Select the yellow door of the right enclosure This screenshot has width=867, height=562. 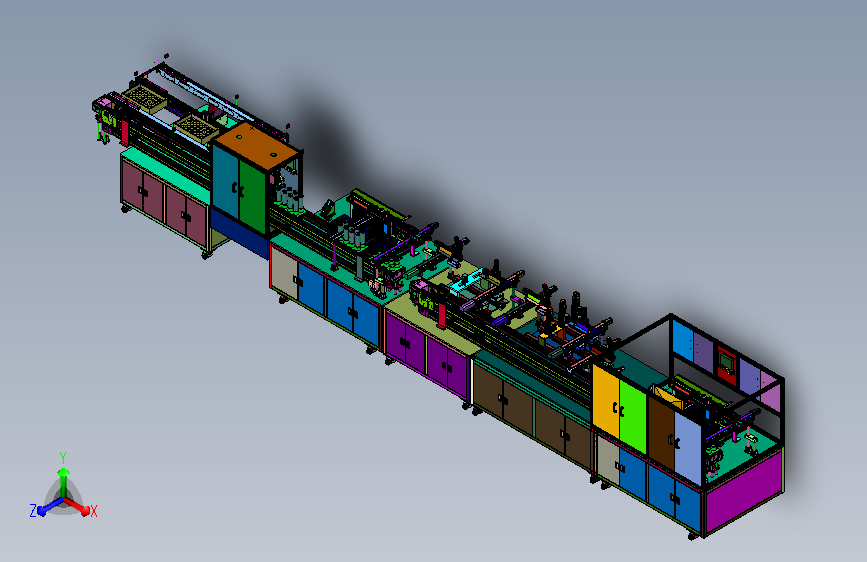(x=606, y=403)
